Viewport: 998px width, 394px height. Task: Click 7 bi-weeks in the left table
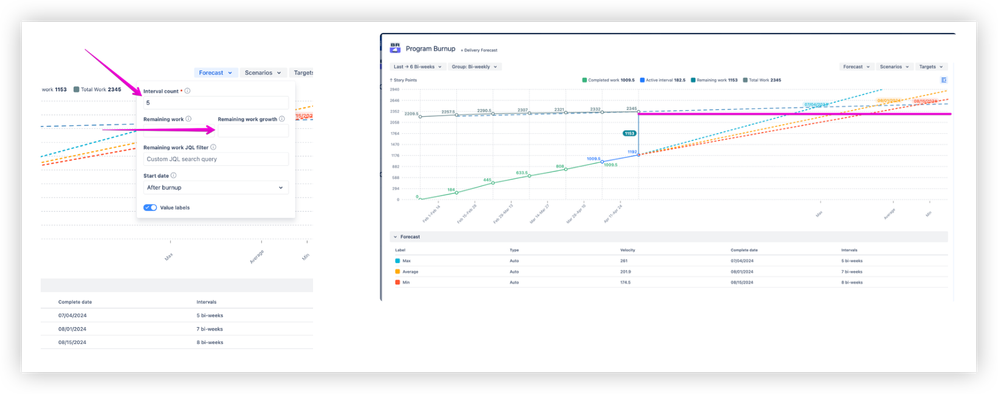(210, 328)
